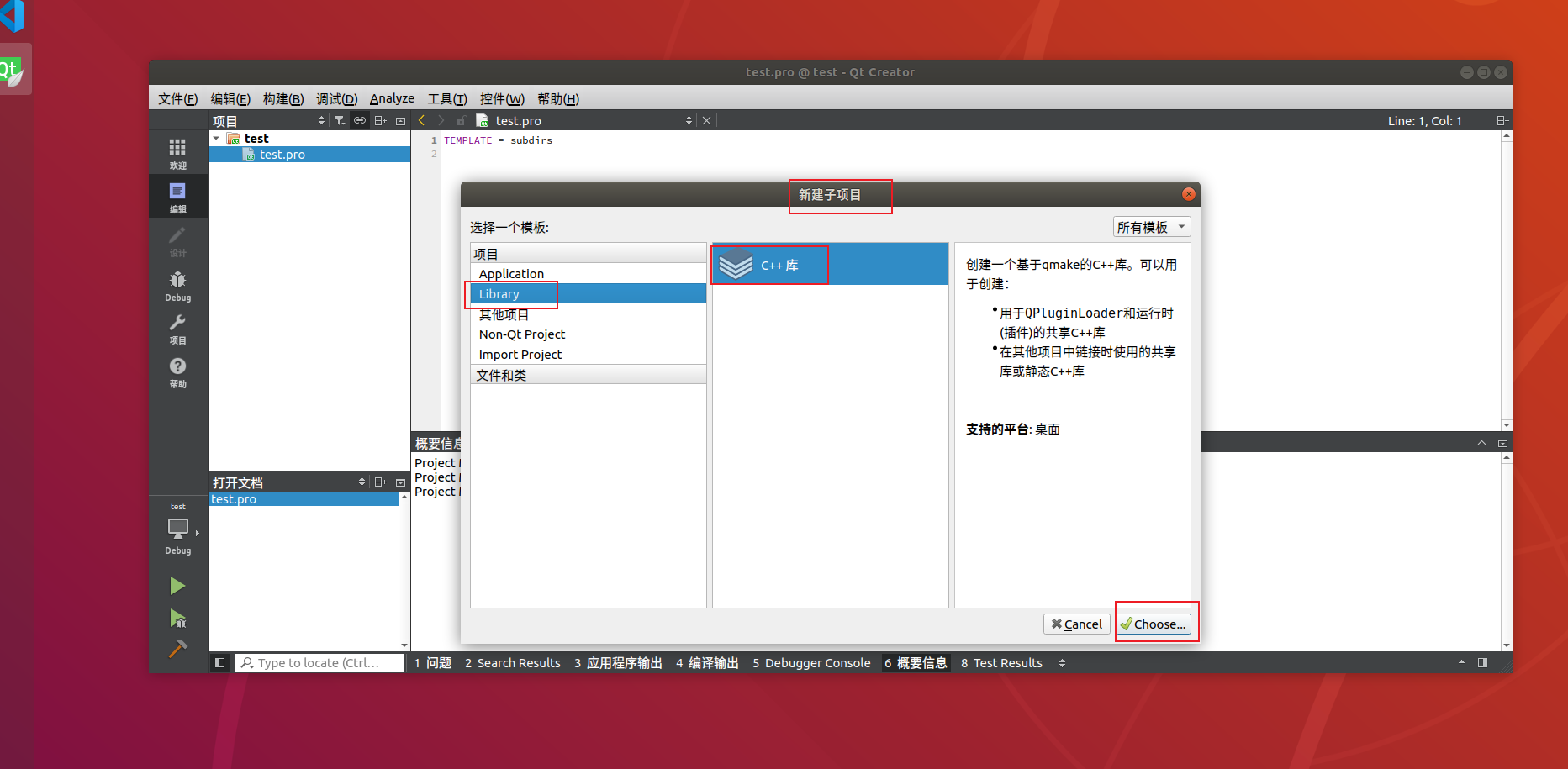
Task: Toggle right sidebar button in status bar
Action: [x=1482, y=662]
